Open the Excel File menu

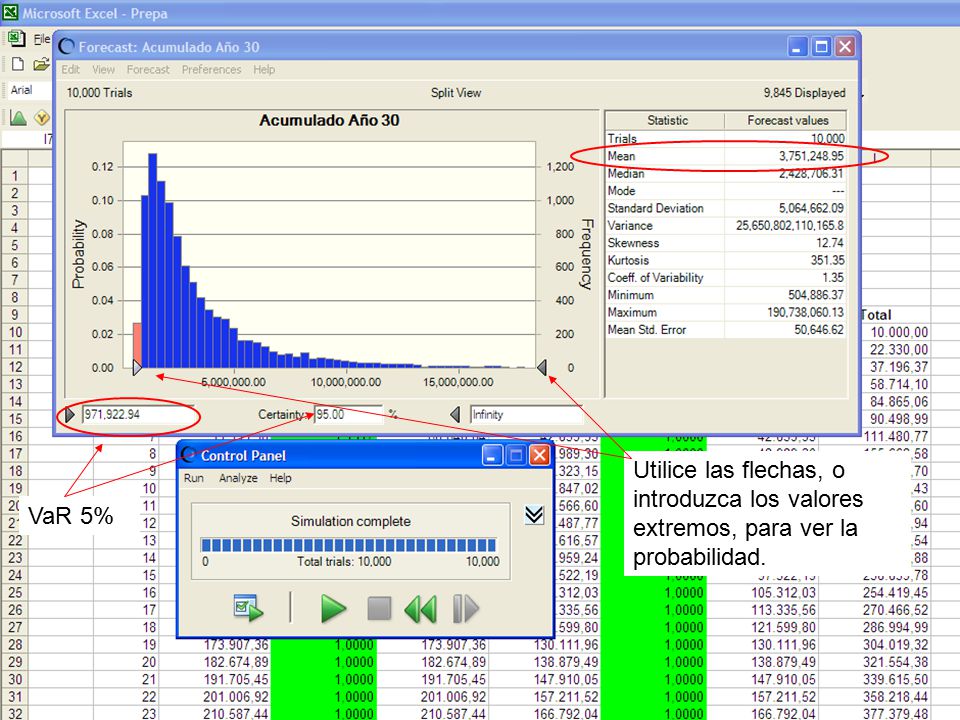pyautogui.click(x=42, y=39)
